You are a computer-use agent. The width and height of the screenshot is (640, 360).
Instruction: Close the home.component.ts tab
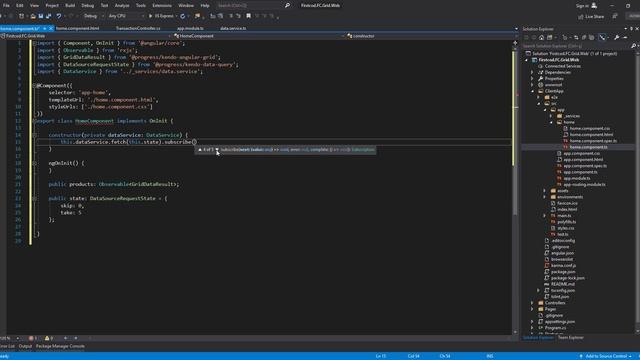coord(51,28)
